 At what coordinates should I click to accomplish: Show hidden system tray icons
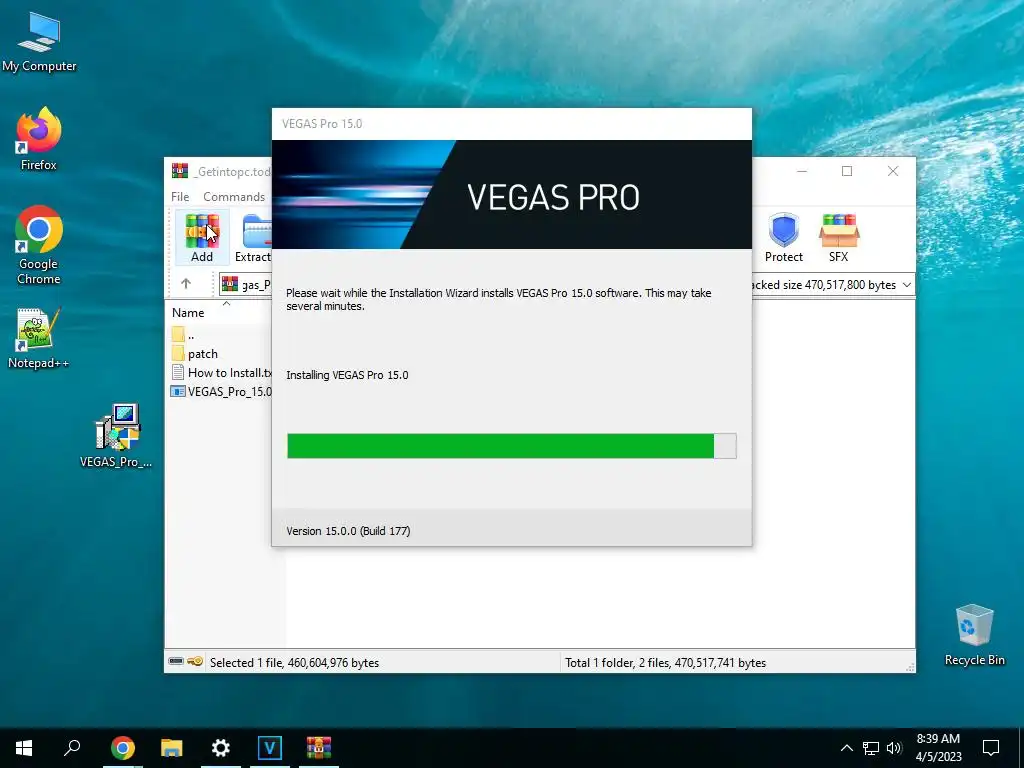(x=846, y=748)
